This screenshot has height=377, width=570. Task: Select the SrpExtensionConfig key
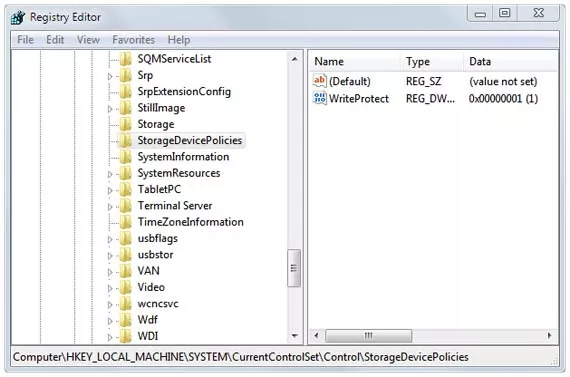pyautogui.click(x=184, y=91)
